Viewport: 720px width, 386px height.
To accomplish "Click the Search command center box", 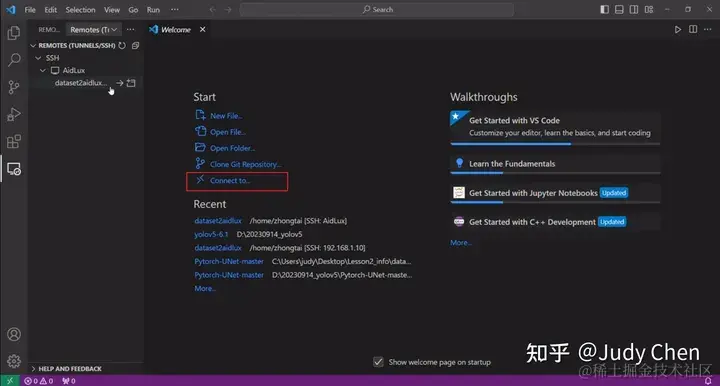I will click(x=377, y=9).
